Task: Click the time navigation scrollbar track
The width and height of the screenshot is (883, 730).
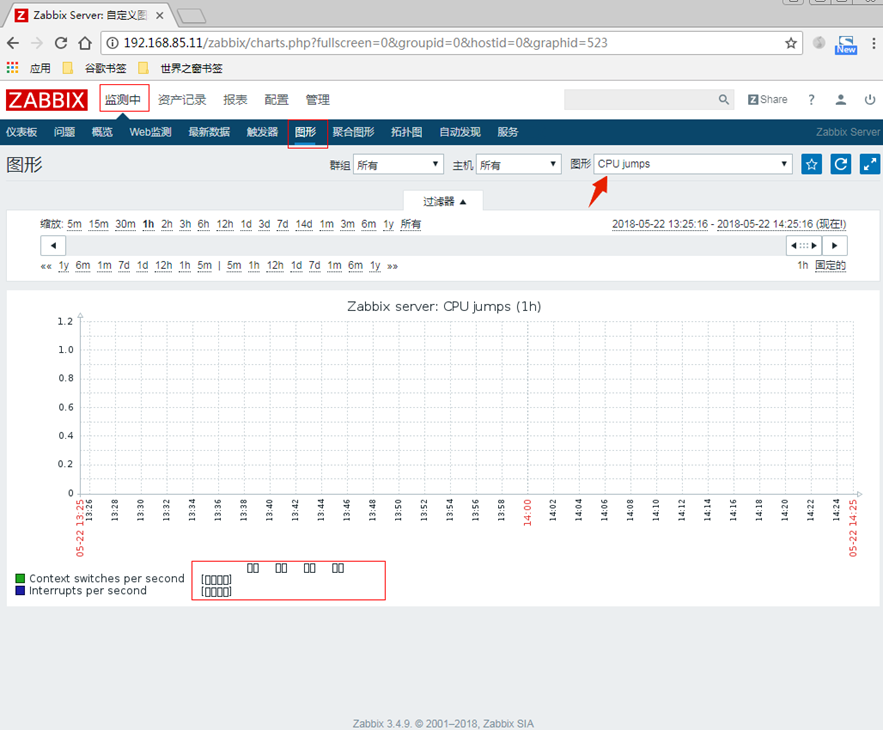Action: (426, 246)
